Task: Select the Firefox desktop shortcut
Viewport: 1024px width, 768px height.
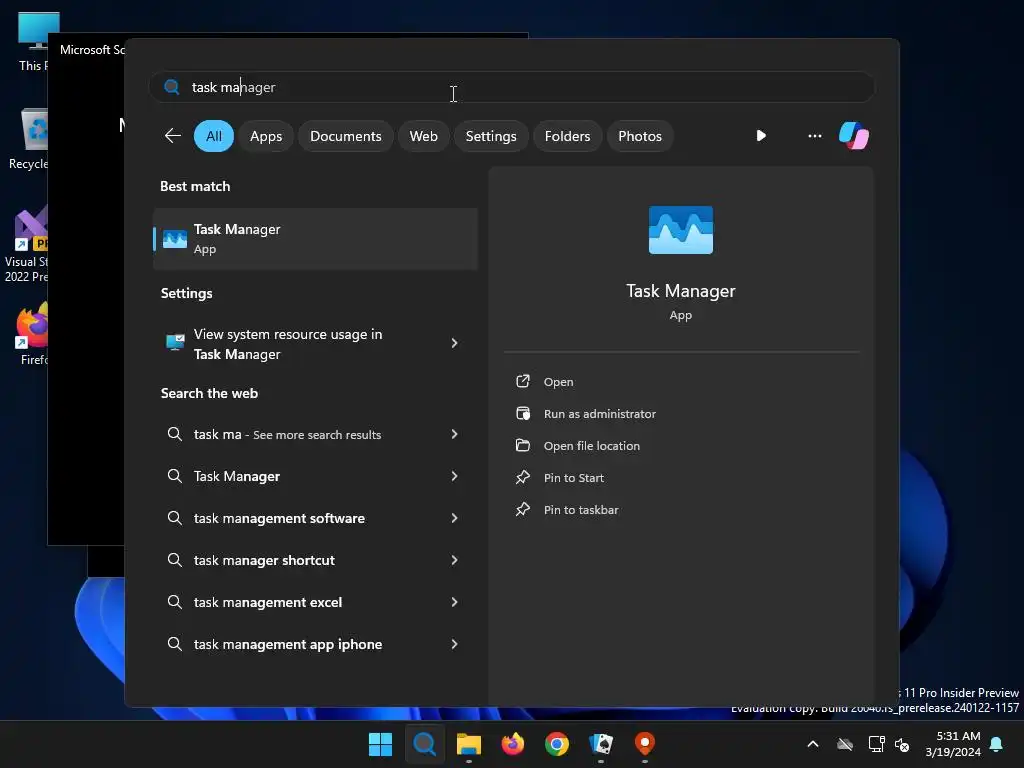Action: [x=32, y=334]
